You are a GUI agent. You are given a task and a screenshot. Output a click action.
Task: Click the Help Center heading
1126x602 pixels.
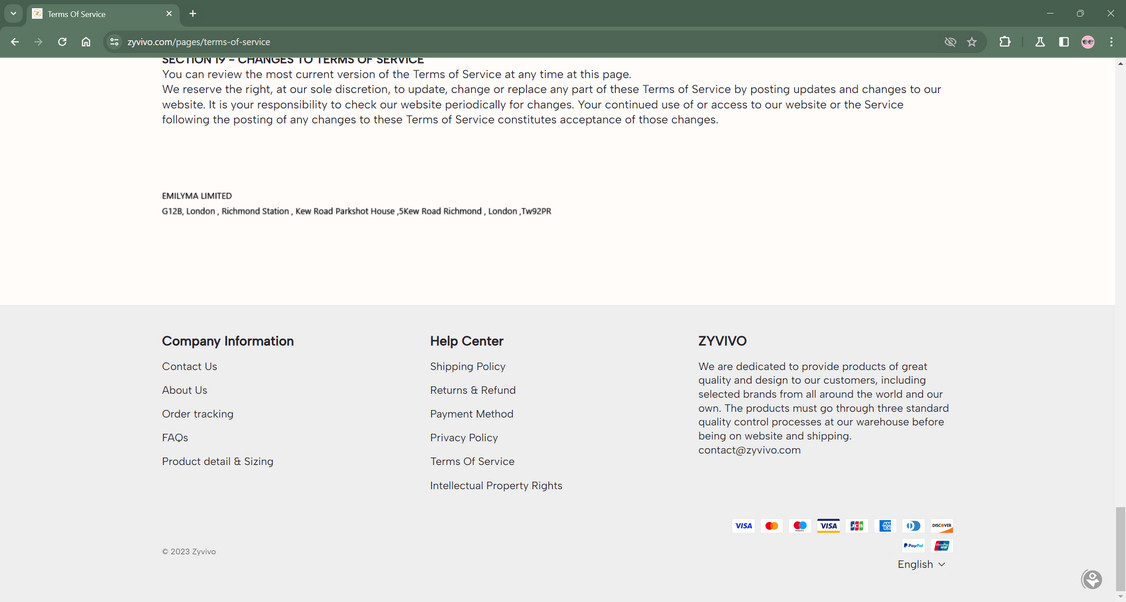tap(467, 341)
